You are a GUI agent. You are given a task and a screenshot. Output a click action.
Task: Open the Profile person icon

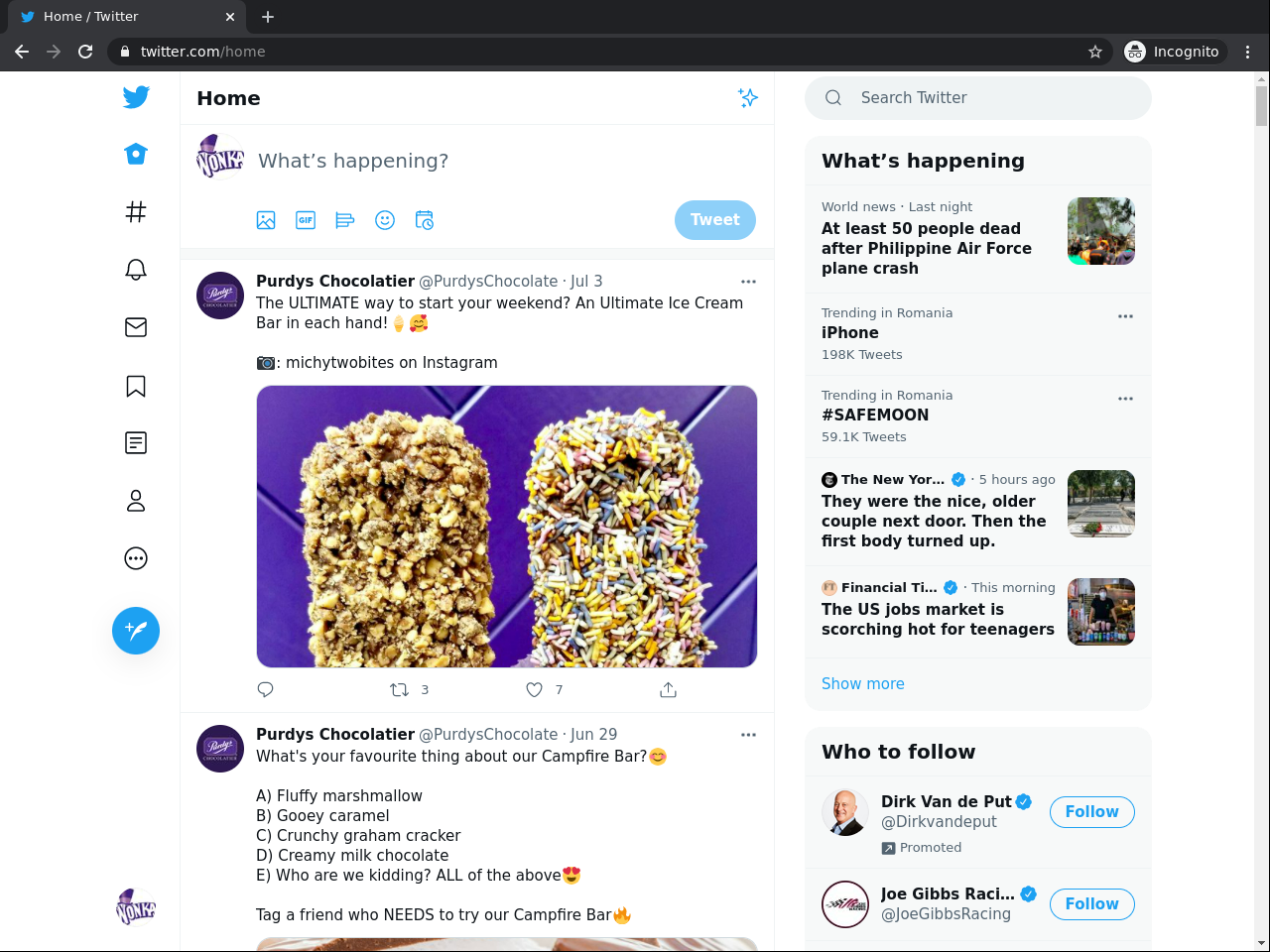click(136, 501)
